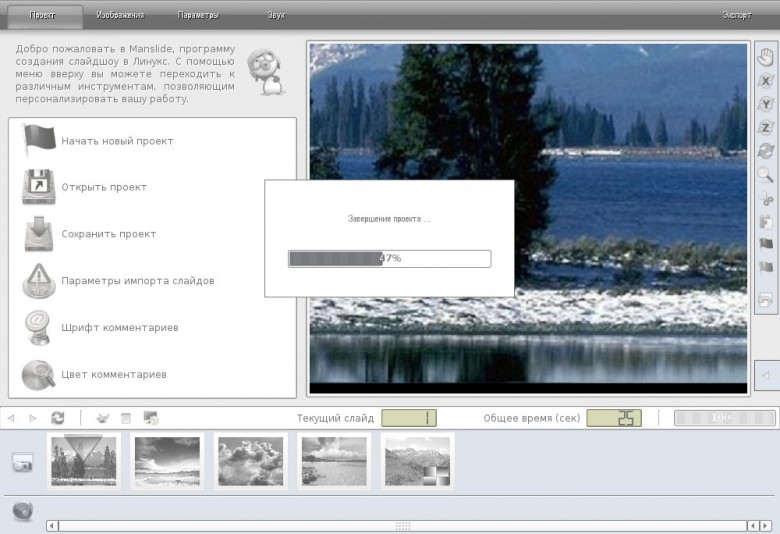Select the hand pan tool

pos(766,57)
